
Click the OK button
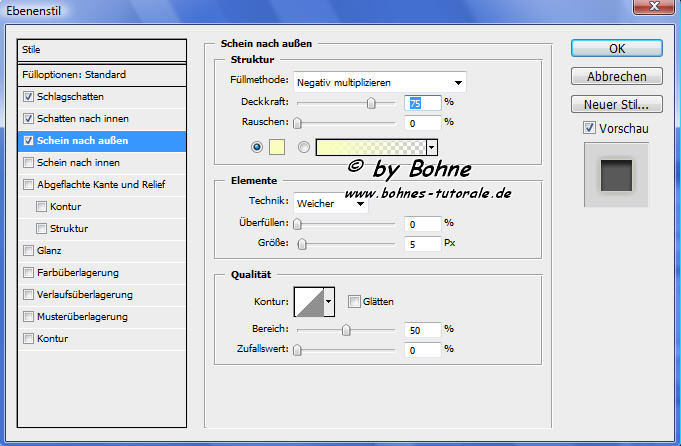point(617,48)
